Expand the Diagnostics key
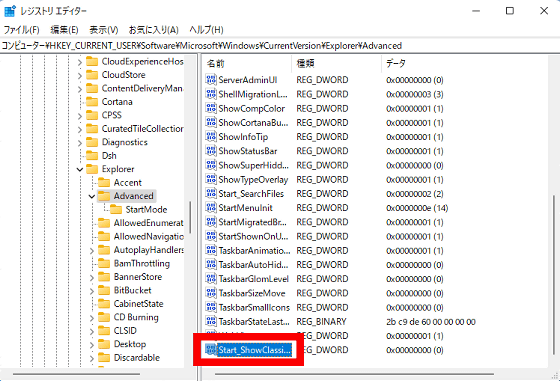This screenshot has width=560, height=381. (80, 143)
